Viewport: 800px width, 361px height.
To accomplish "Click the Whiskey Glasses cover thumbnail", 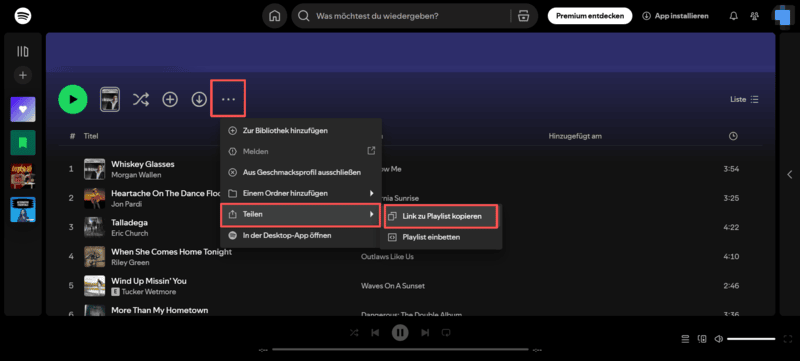I will point(94,169).
